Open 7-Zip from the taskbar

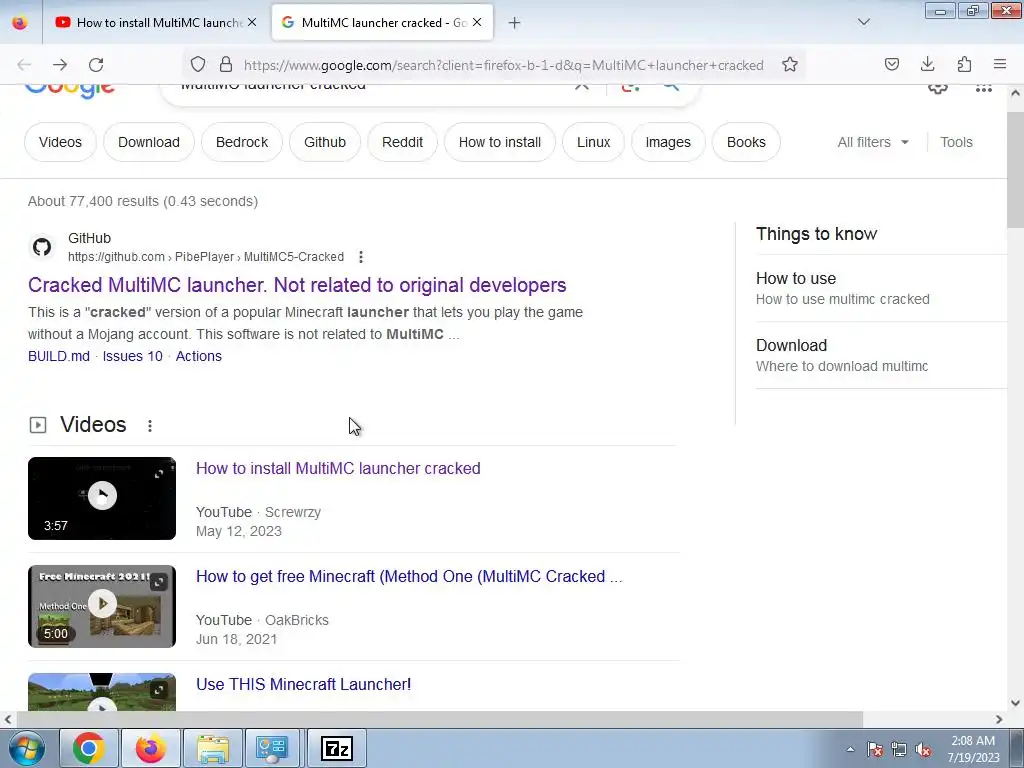[337, 748]
